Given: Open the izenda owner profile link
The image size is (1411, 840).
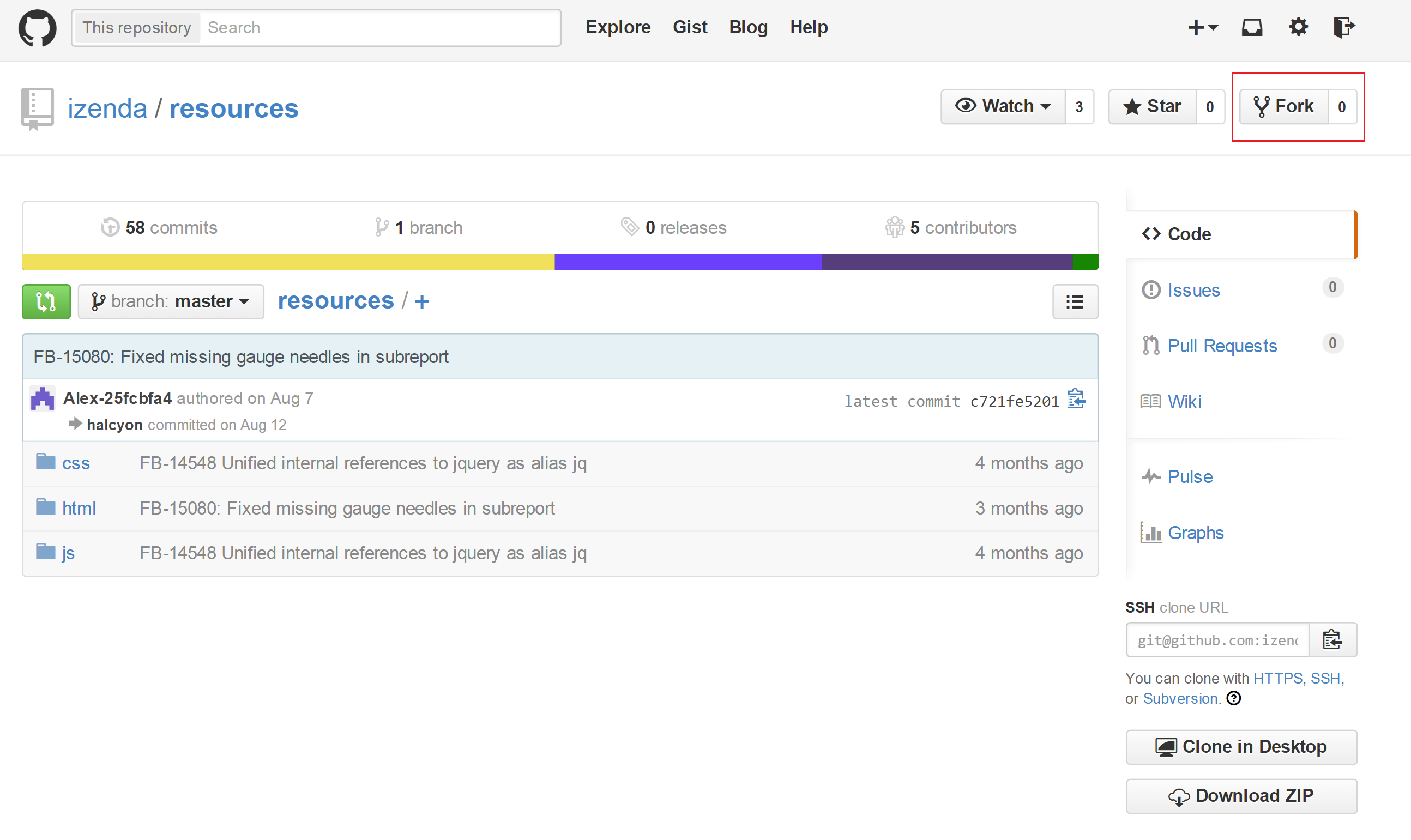Looking at the screenshot, I should coord(107,108).
